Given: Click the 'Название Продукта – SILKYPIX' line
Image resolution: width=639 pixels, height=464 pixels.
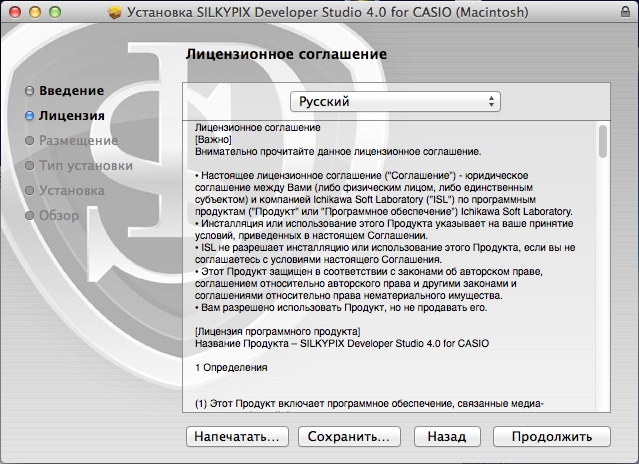Looking at the screenshot, I should tap(342, 343).
